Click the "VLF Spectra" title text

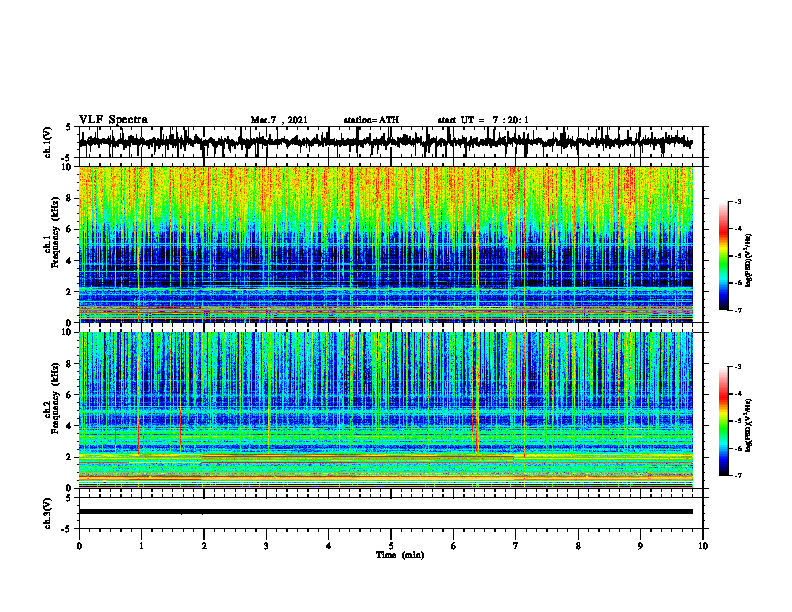pos(113,120)
